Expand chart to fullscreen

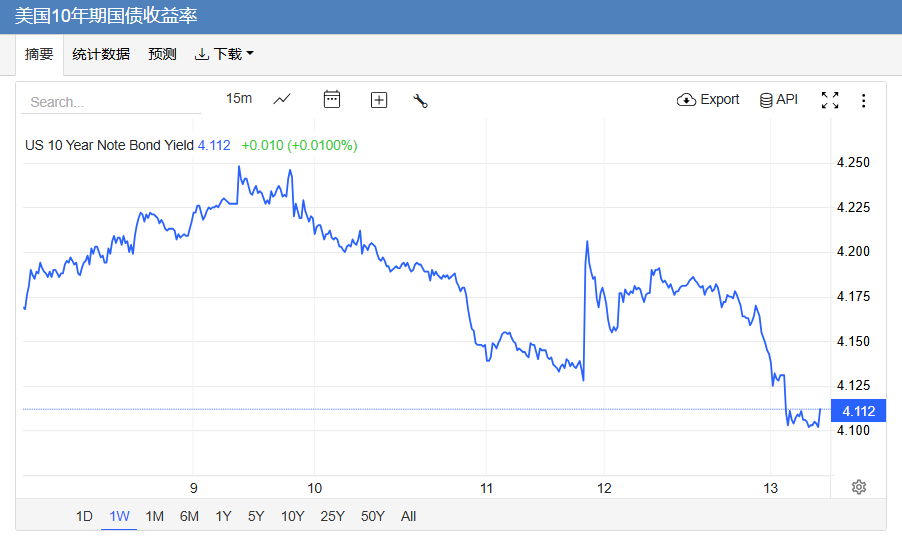tap(830, 100)
